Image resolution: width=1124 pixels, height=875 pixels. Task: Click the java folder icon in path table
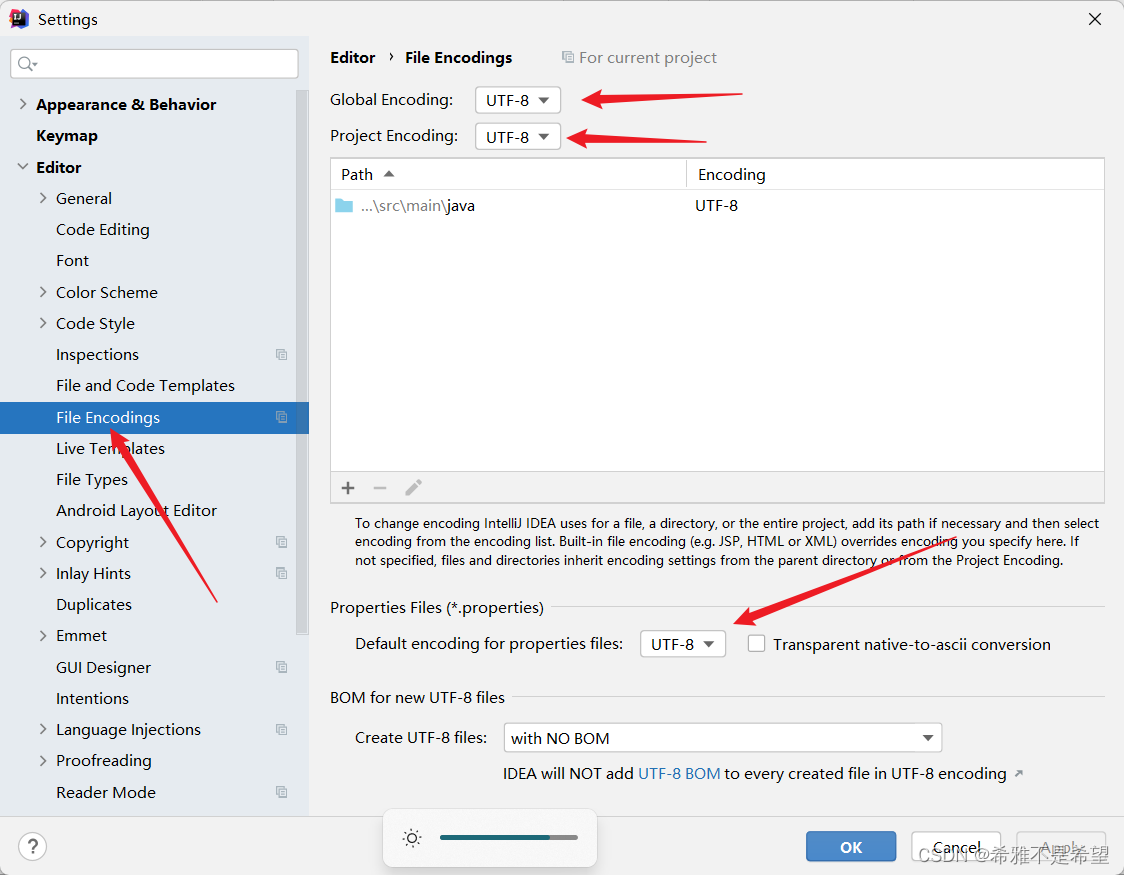344,206
